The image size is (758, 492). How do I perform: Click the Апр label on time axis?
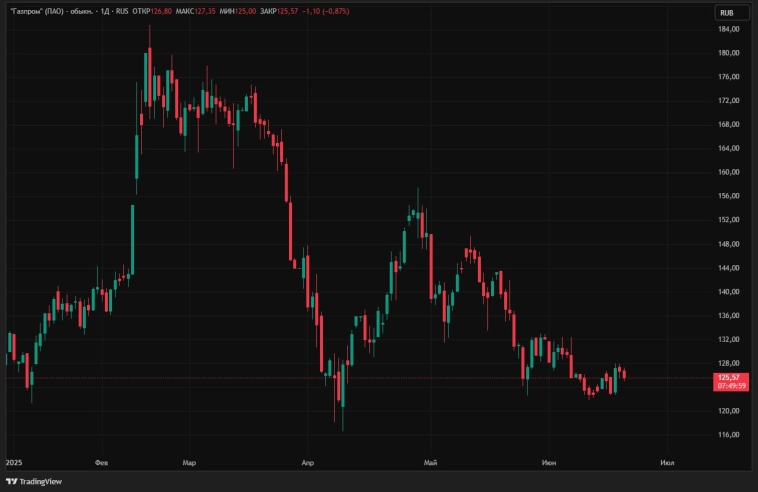(307, 463)
